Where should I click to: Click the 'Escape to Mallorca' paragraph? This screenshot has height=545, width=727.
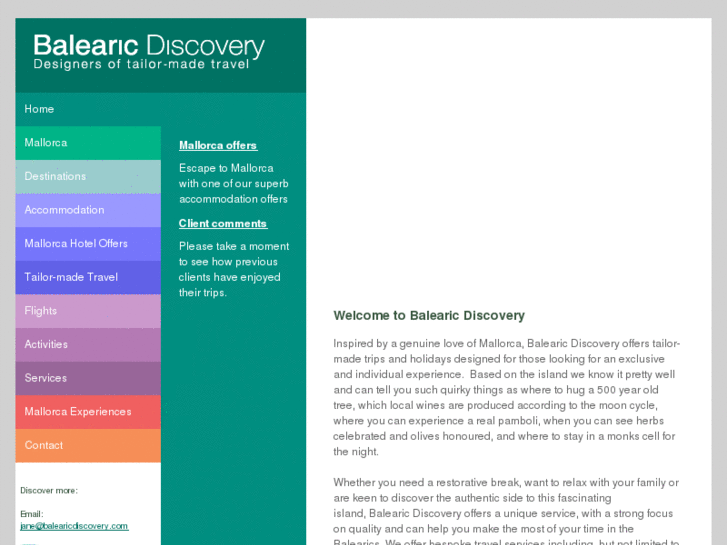[234, 183]
